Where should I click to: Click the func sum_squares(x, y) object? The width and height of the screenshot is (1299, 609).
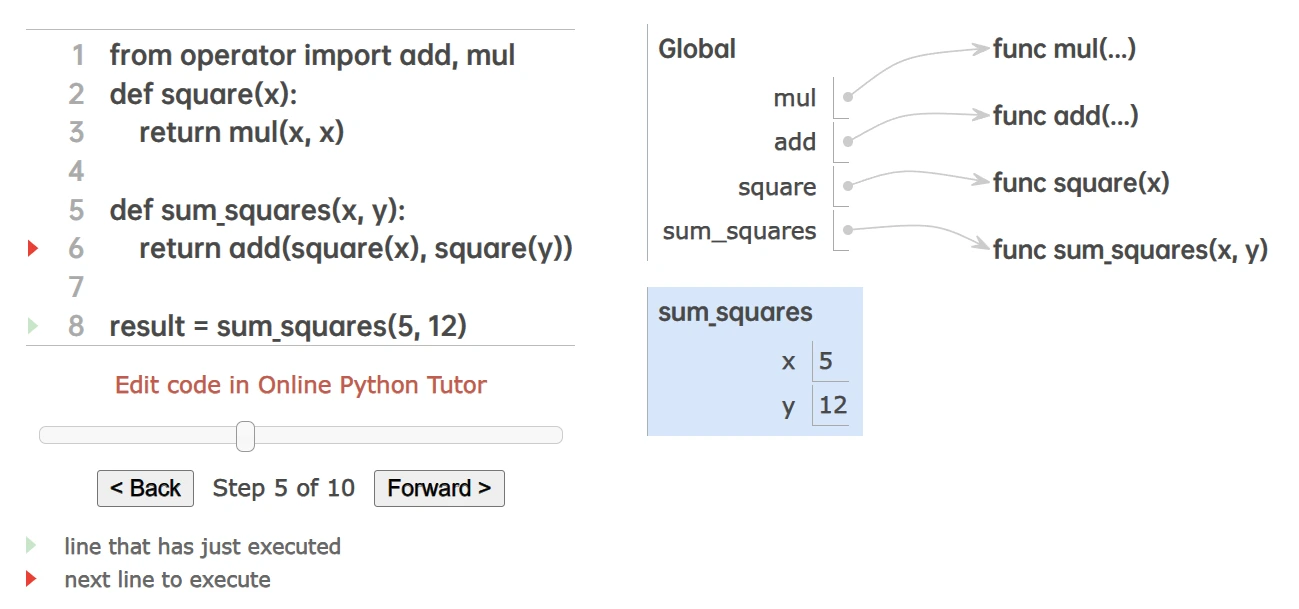tap(1130, 250)
